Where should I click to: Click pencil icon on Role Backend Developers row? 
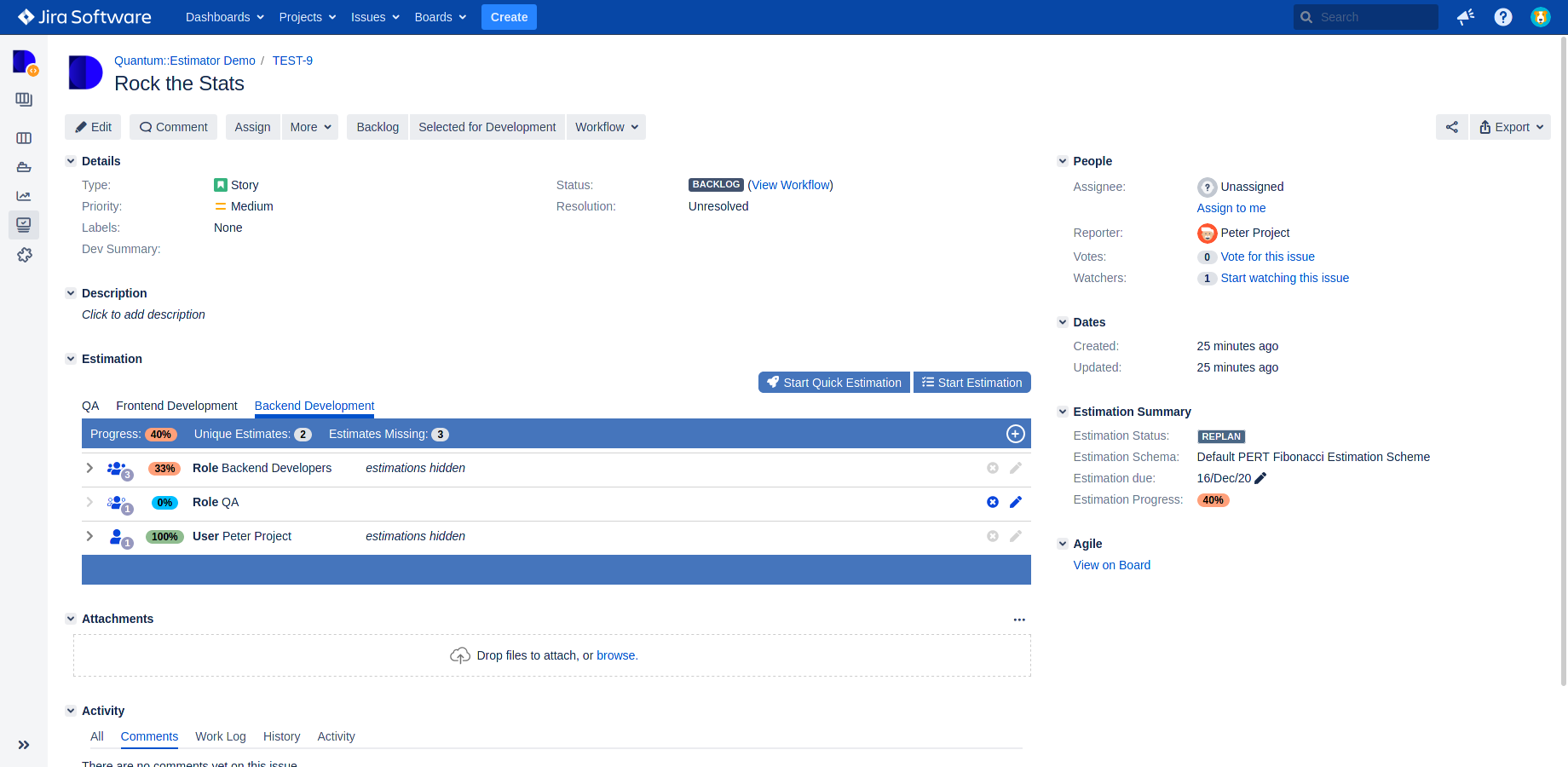pyautogui.click(x=1016, y=468)
